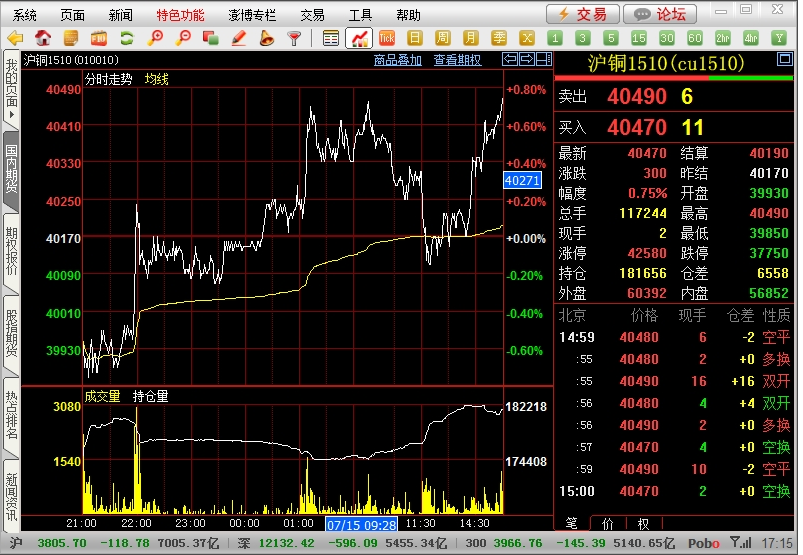
Task: Open the 特色功能 menu
Action: point(181,15)
